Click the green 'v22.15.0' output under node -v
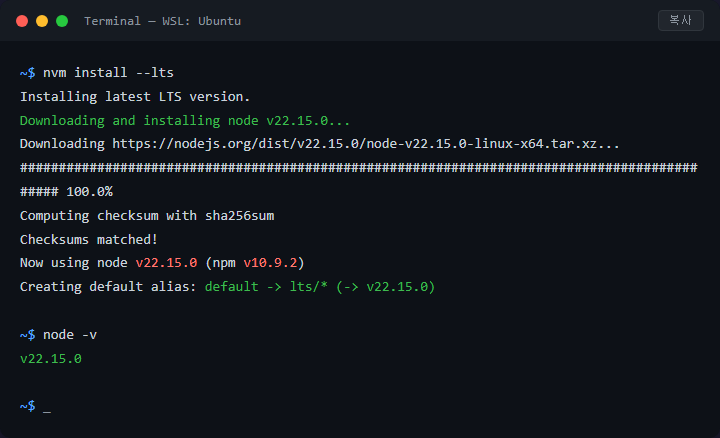The image size is (720, 438). (x=51, y=359)
